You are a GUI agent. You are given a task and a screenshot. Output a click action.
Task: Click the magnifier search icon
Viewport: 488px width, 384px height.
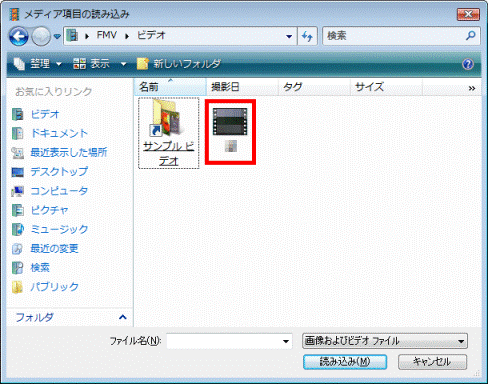(x=471, y=36)
